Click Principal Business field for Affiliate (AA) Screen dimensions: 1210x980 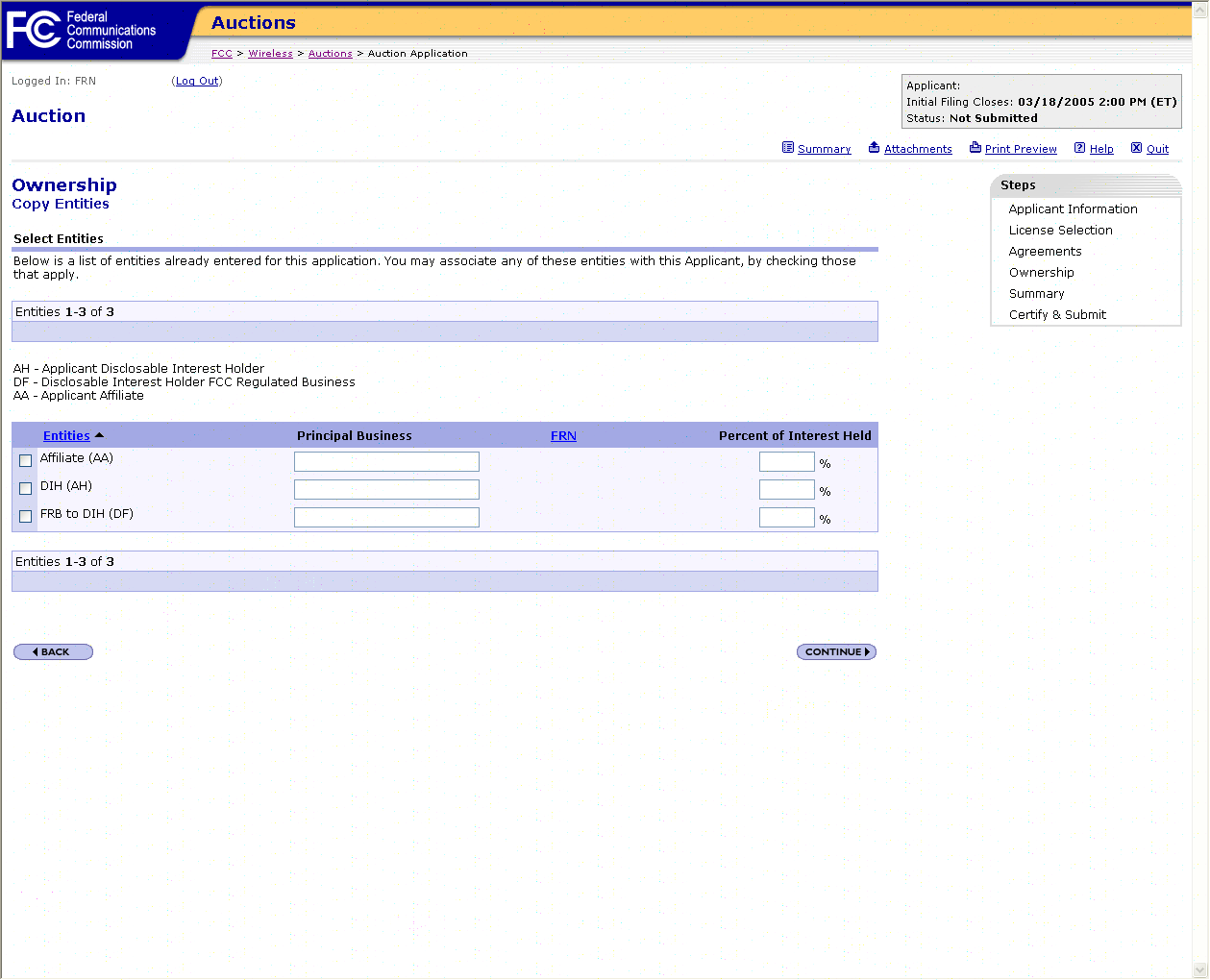386,462
